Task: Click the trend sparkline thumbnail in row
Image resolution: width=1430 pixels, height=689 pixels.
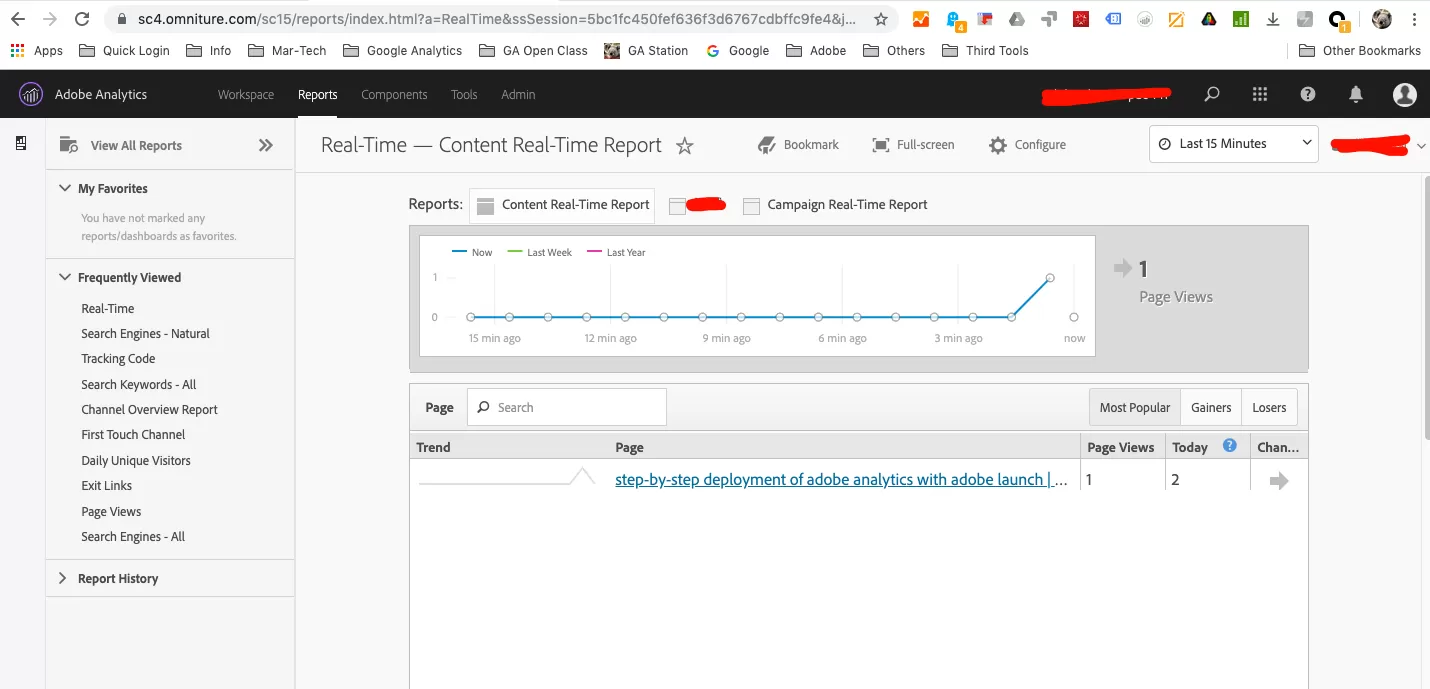Action: (x=507, y=477)
